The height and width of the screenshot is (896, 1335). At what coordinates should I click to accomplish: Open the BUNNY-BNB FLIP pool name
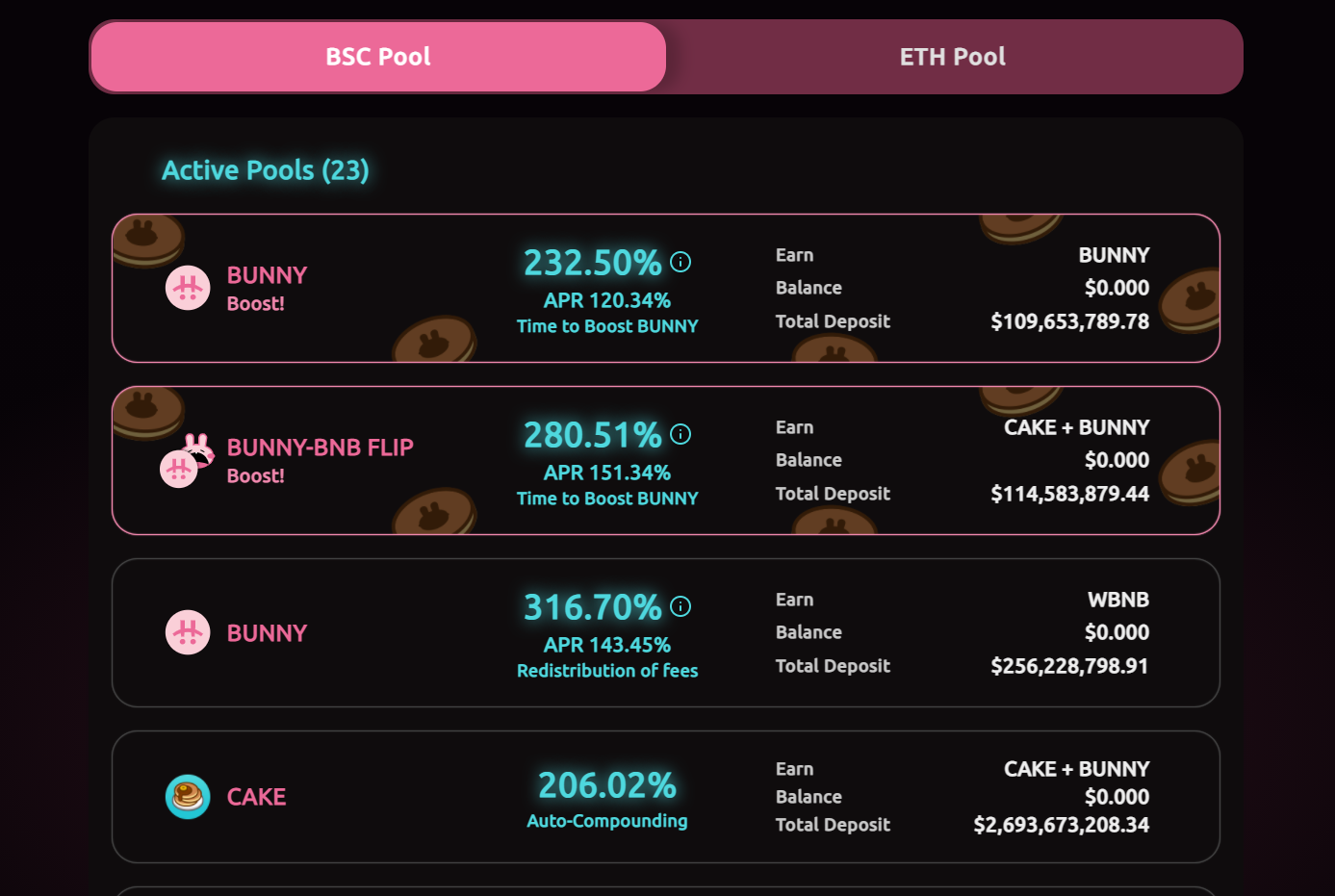tap(320, 460)
